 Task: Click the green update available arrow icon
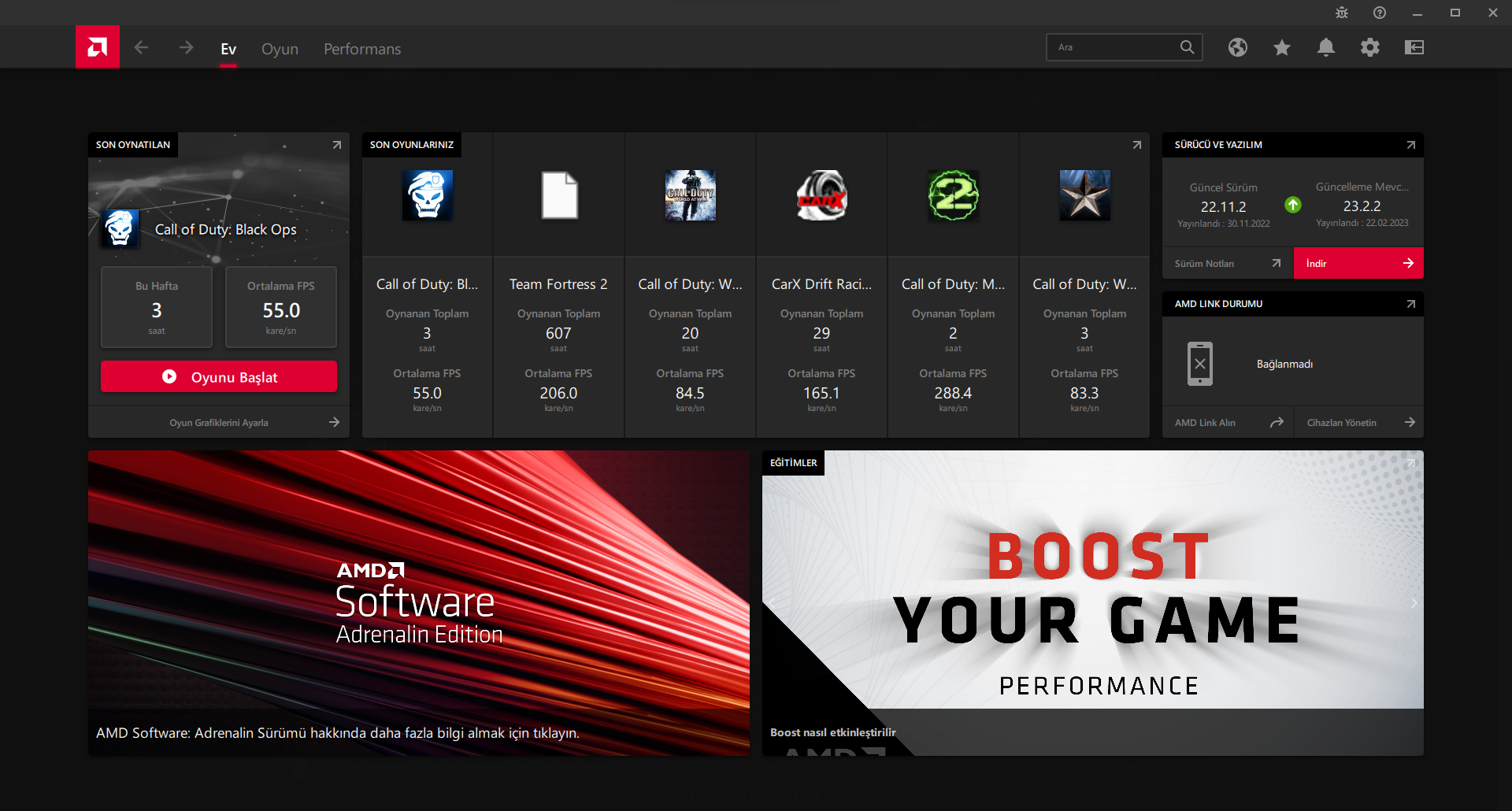click(1293, 205)
